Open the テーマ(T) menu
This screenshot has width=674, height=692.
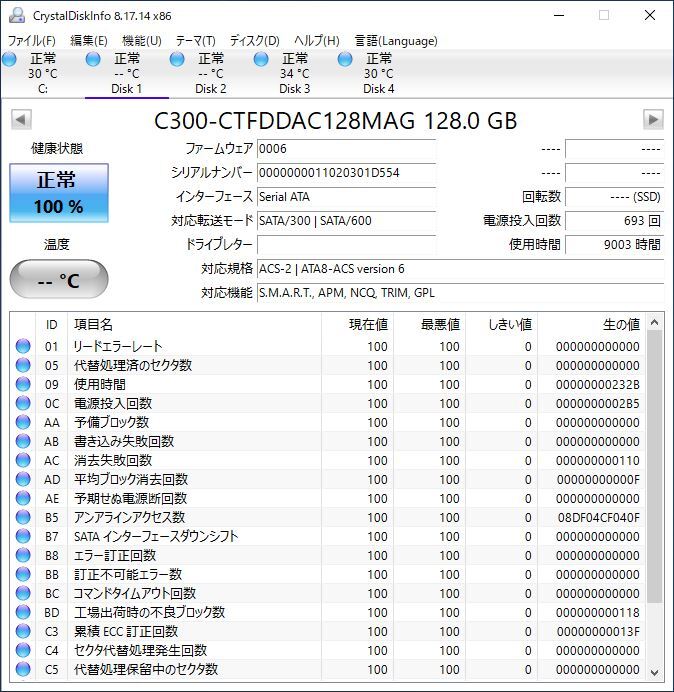196,41
